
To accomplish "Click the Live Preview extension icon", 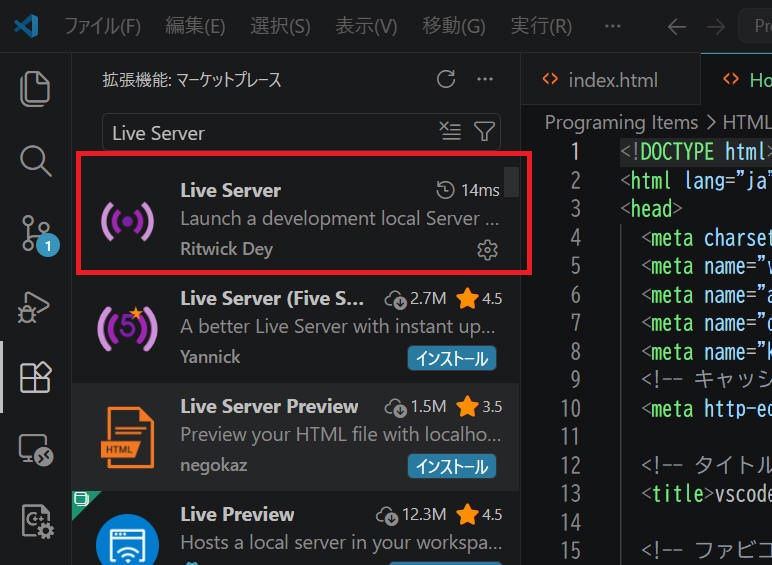I will pyautogui.click(x=128, y=540).
